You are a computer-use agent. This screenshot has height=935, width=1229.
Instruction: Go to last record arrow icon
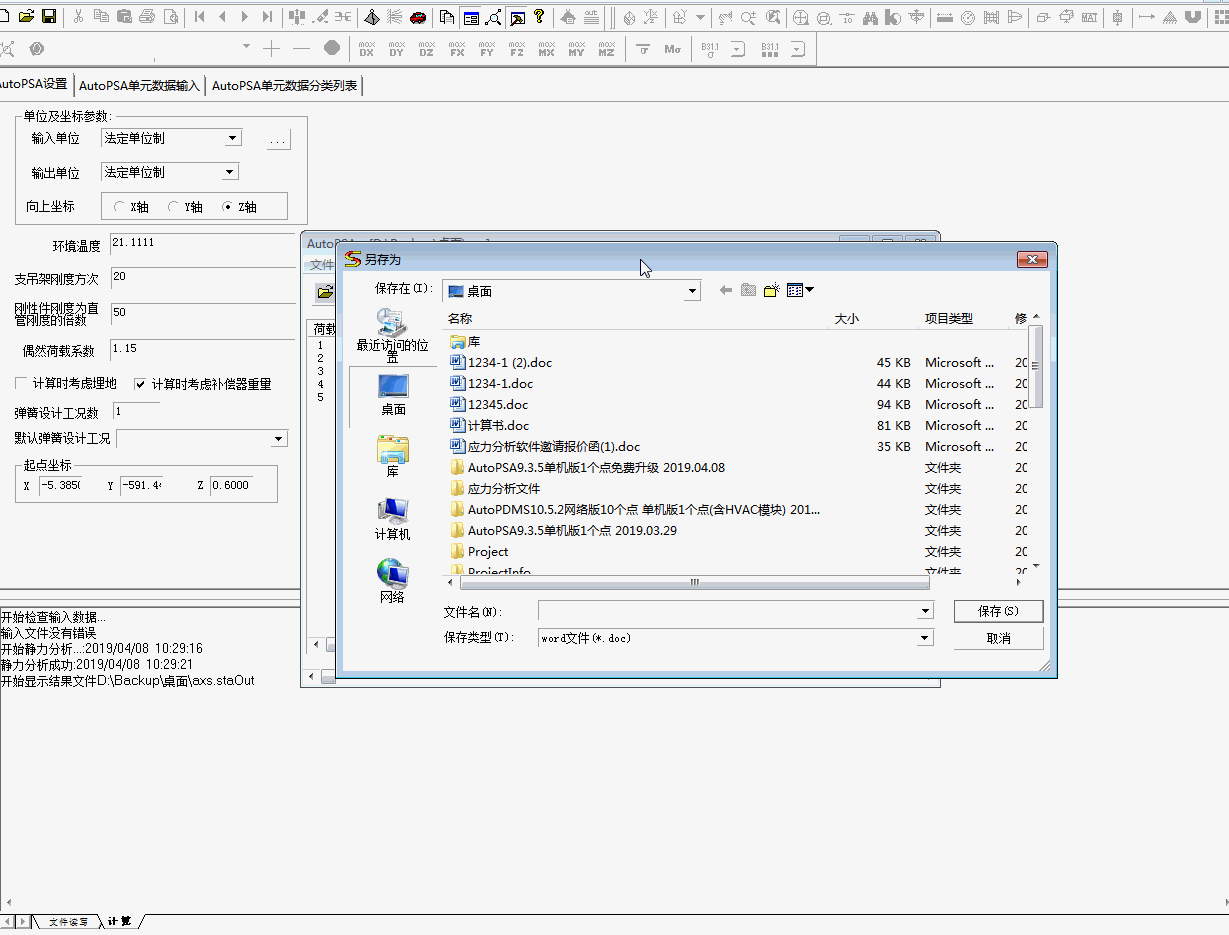coord(267,16)
